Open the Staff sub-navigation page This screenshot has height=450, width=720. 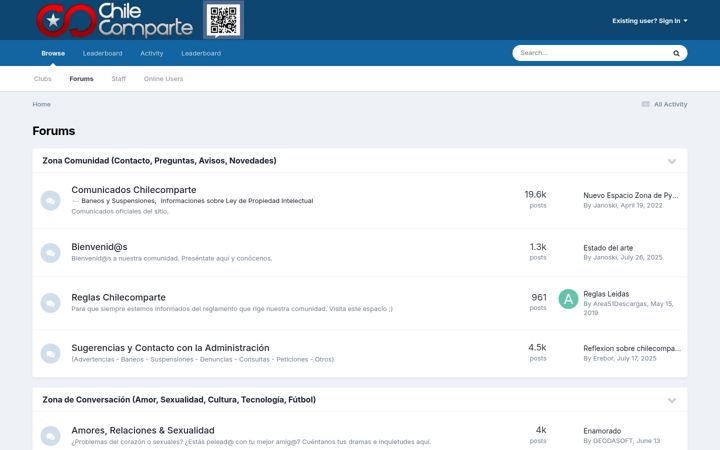click(x=118, y=79)
